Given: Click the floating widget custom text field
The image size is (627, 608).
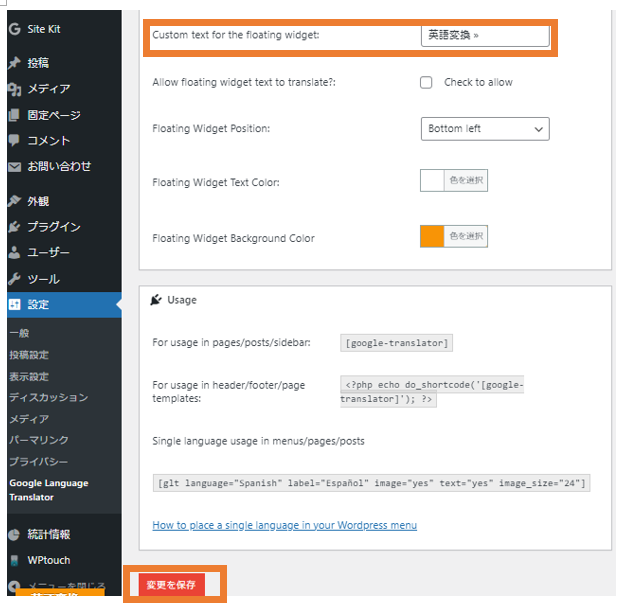Looking at the screenshot, I should (485, 35).
